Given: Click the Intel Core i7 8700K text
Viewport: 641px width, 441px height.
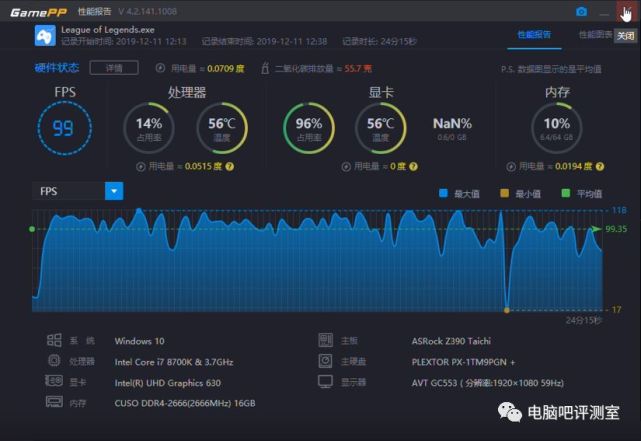Looking at the screenshot, I should click(174, 362).
